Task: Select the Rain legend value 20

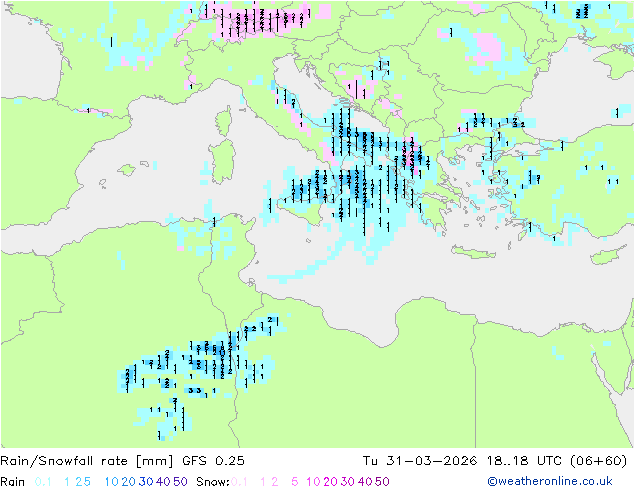Action: (128, 482)
